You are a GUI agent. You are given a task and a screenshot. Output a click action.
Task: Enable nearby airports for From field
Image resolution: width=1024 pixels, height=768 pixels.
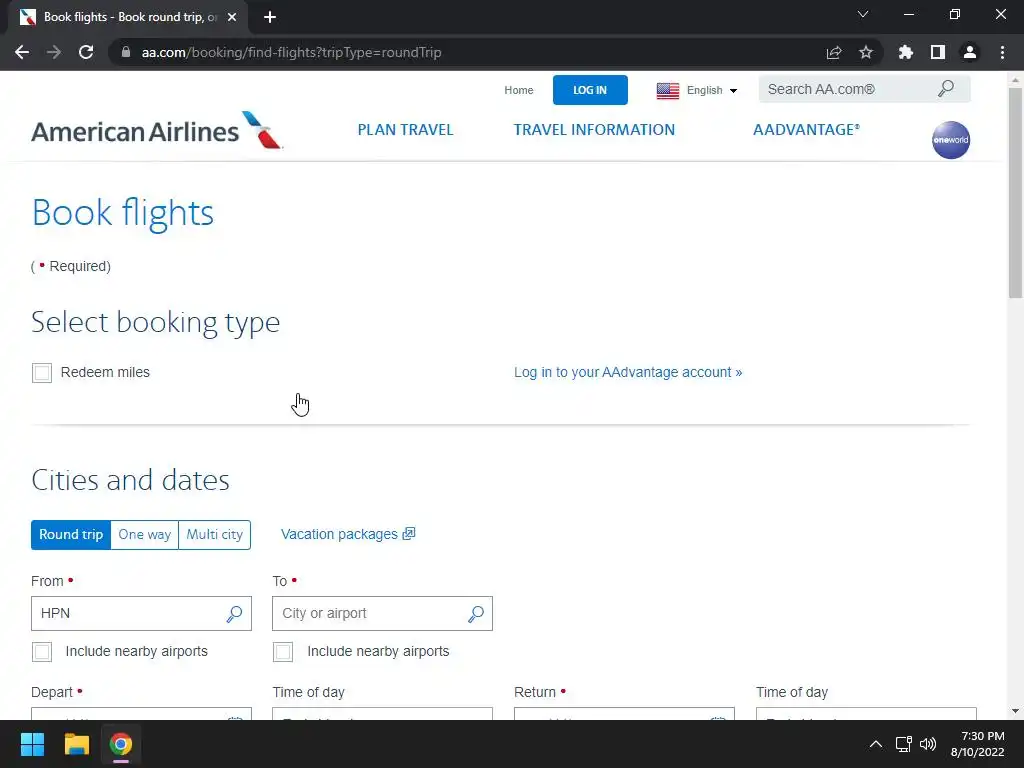(x=42, y=652)
